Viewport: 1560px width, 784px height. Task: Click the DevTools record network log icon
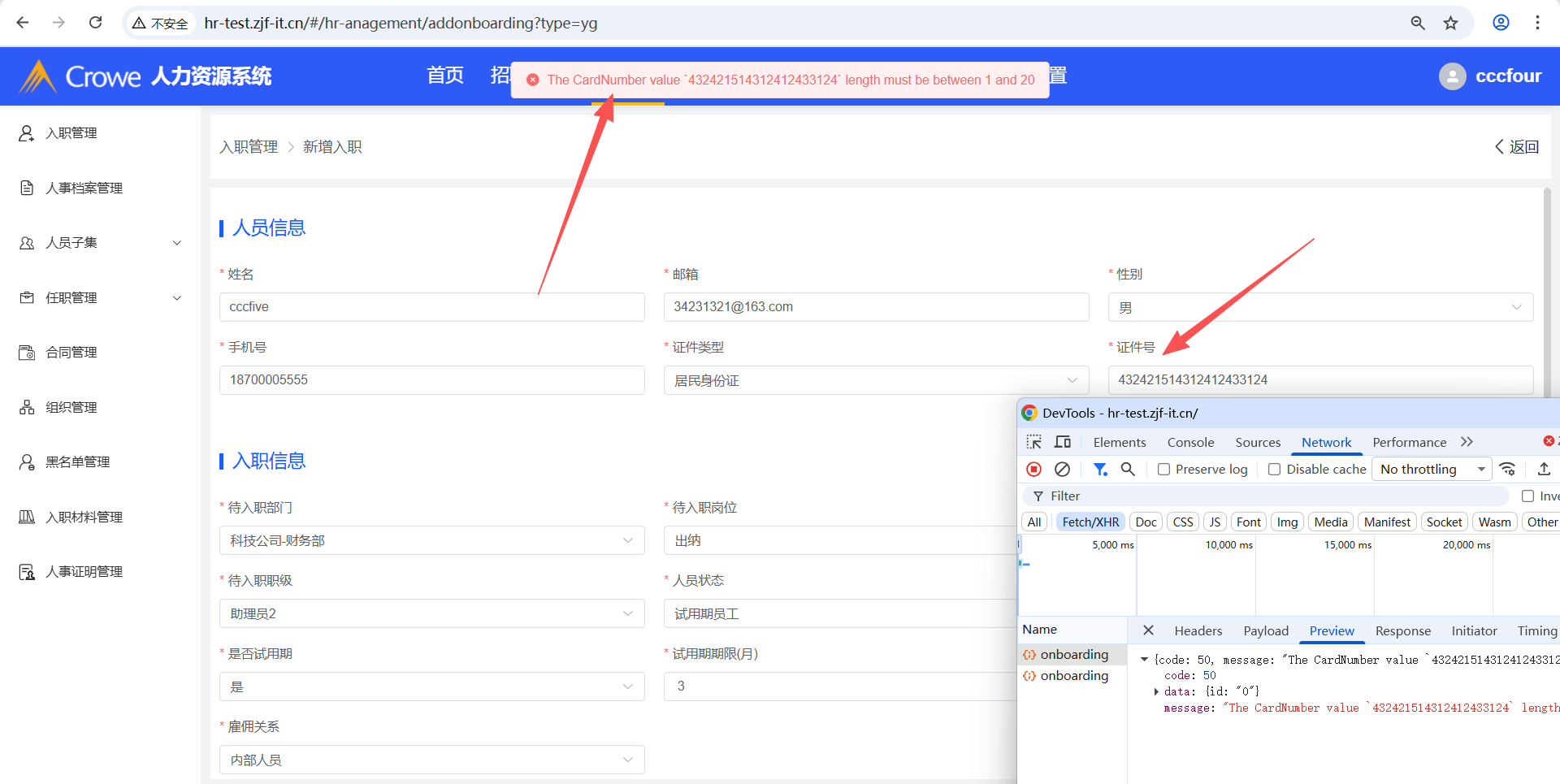pos(1033,470)
